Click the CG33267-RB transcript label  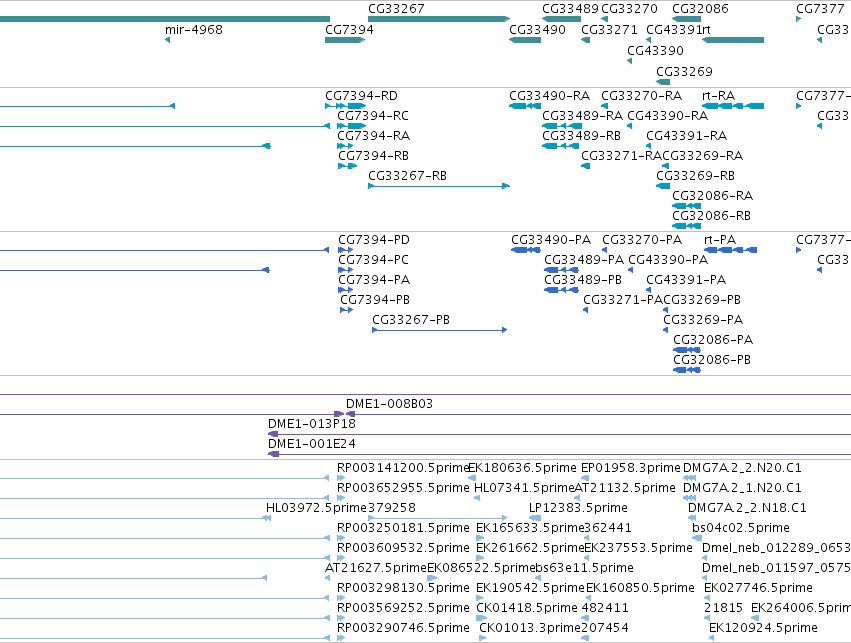pyautogui.click(x=408, y=176)
